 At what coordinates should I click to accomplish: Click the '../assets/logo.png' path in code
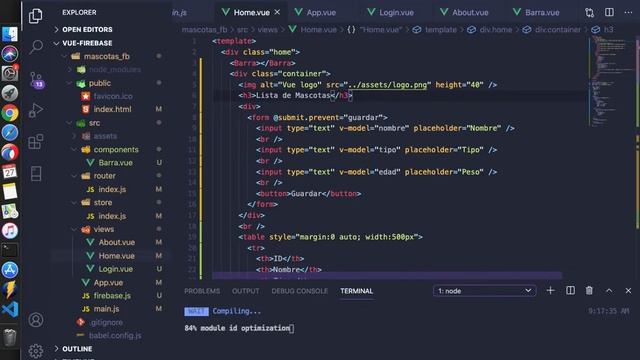(x=387, y=85)
